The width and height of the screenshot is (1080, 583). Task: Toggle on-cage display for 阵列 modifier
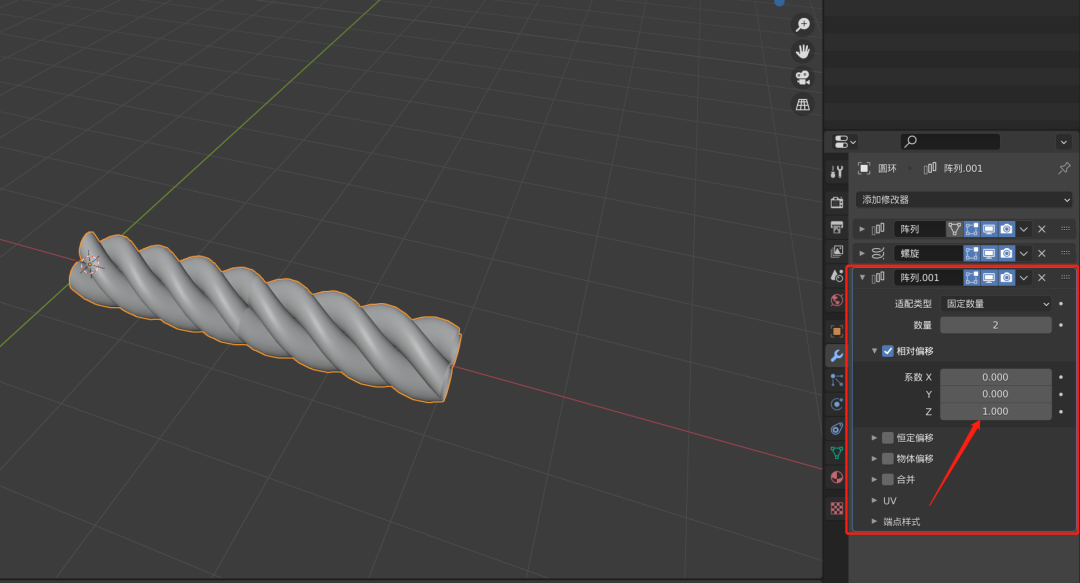[954, 229]
